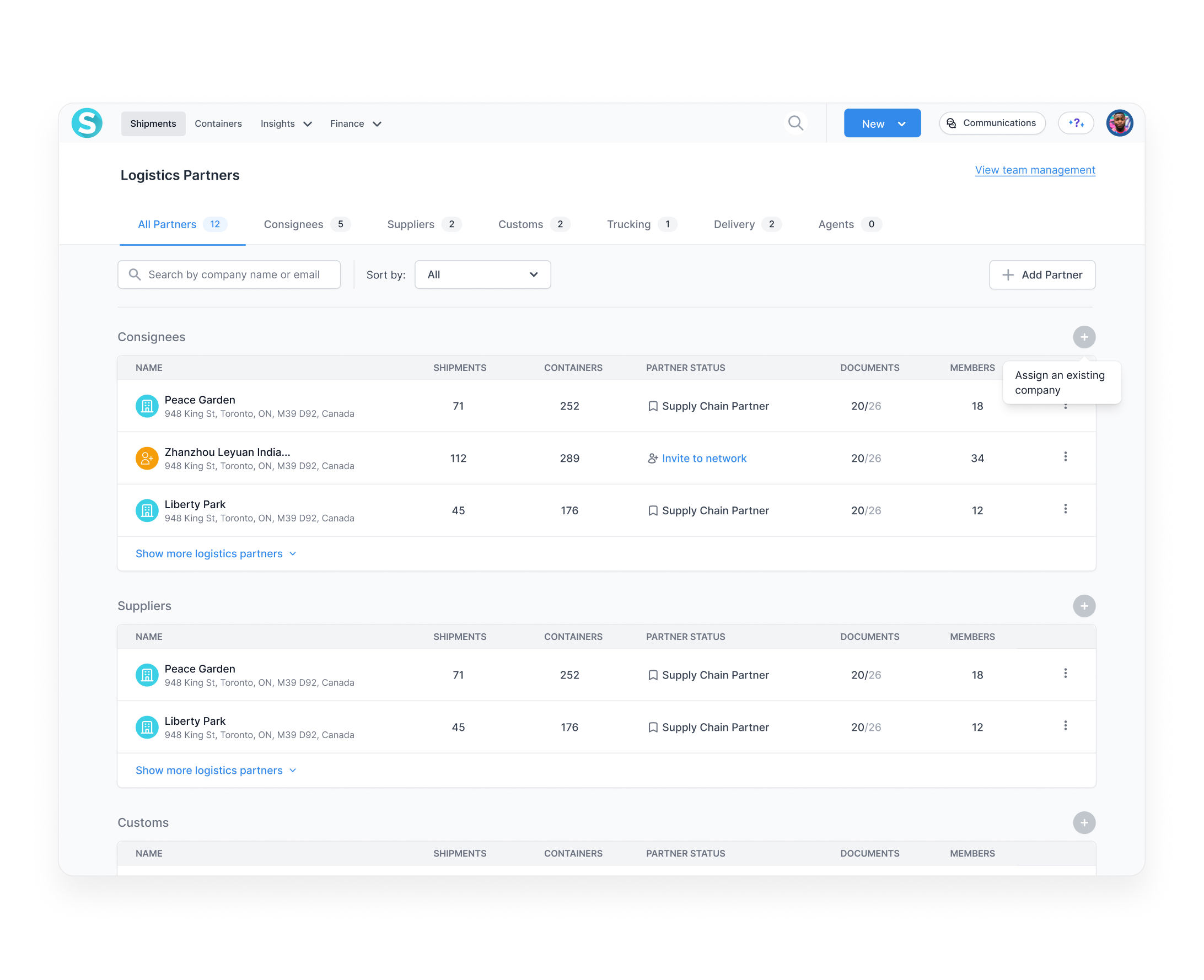The width and height of the screenshot is (1204, 980).
Task: Click the magnifier icon in partner search field
Action: [135, 274]
